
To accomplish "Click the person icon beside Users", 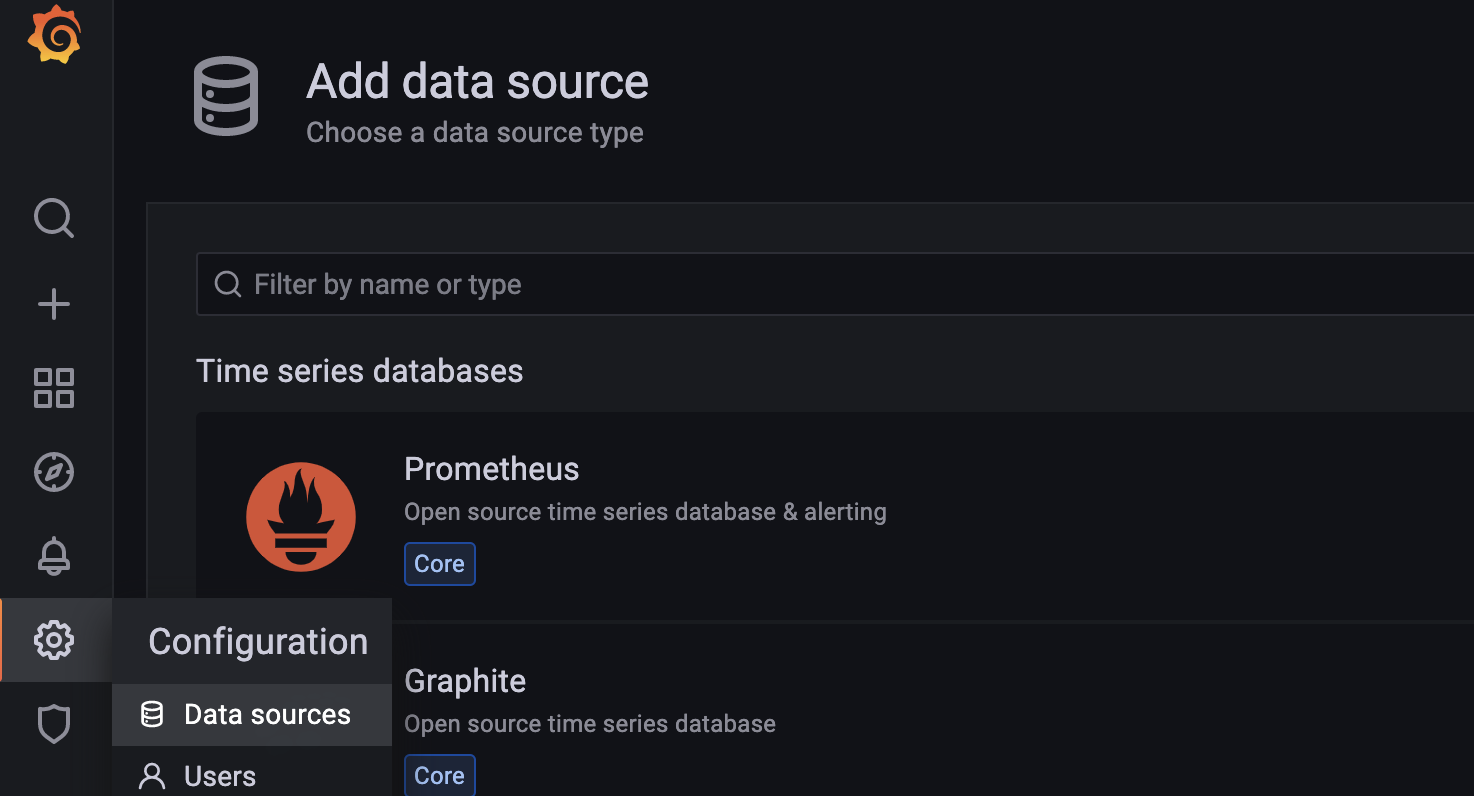I will pyautogui.click(x=152, y=776).
